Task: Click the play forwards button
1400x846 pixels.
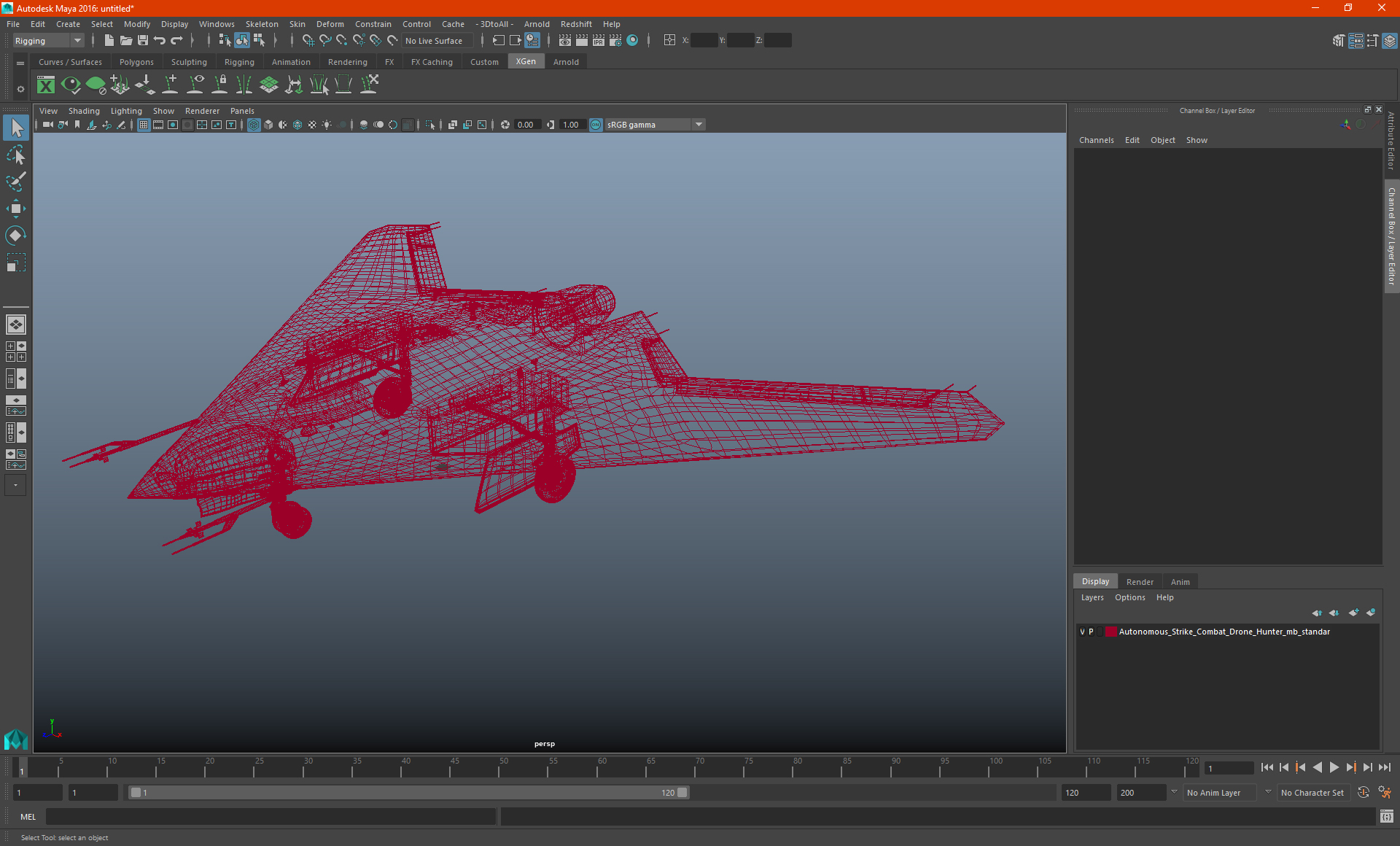Action: click(1334, 767)
